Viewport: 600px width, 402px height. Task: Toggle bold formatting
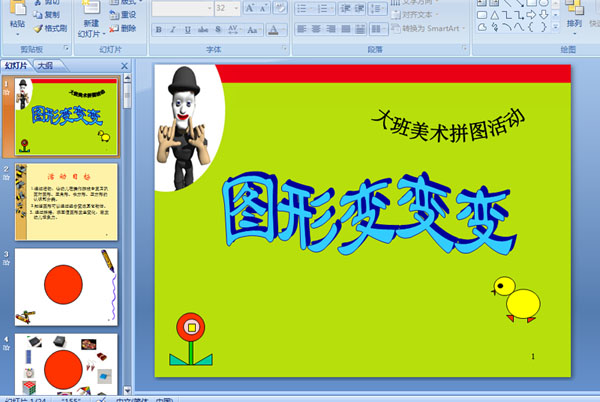pos(158,30)
